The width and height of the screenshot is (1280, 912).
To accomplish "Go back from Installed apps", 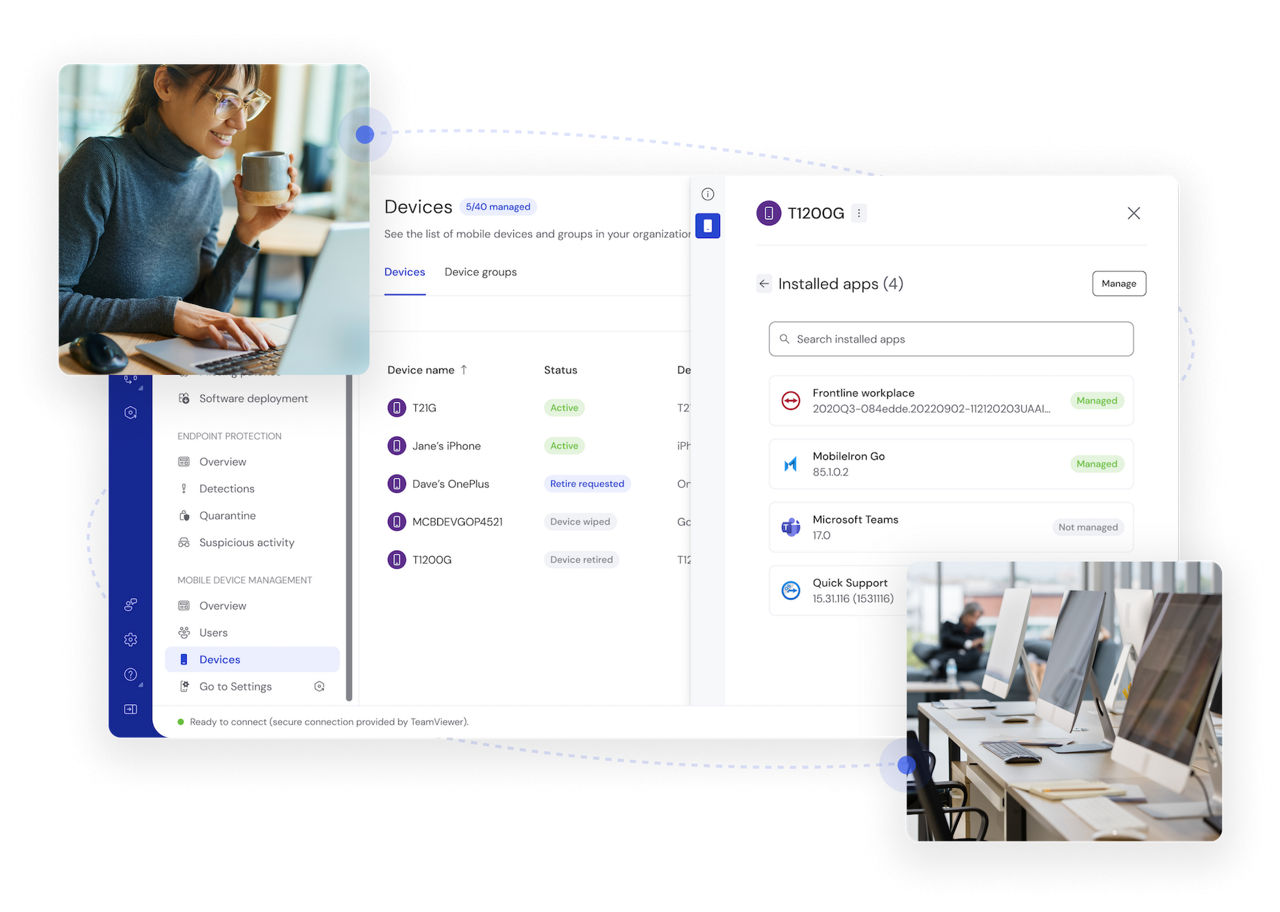I will pos(764,284).
